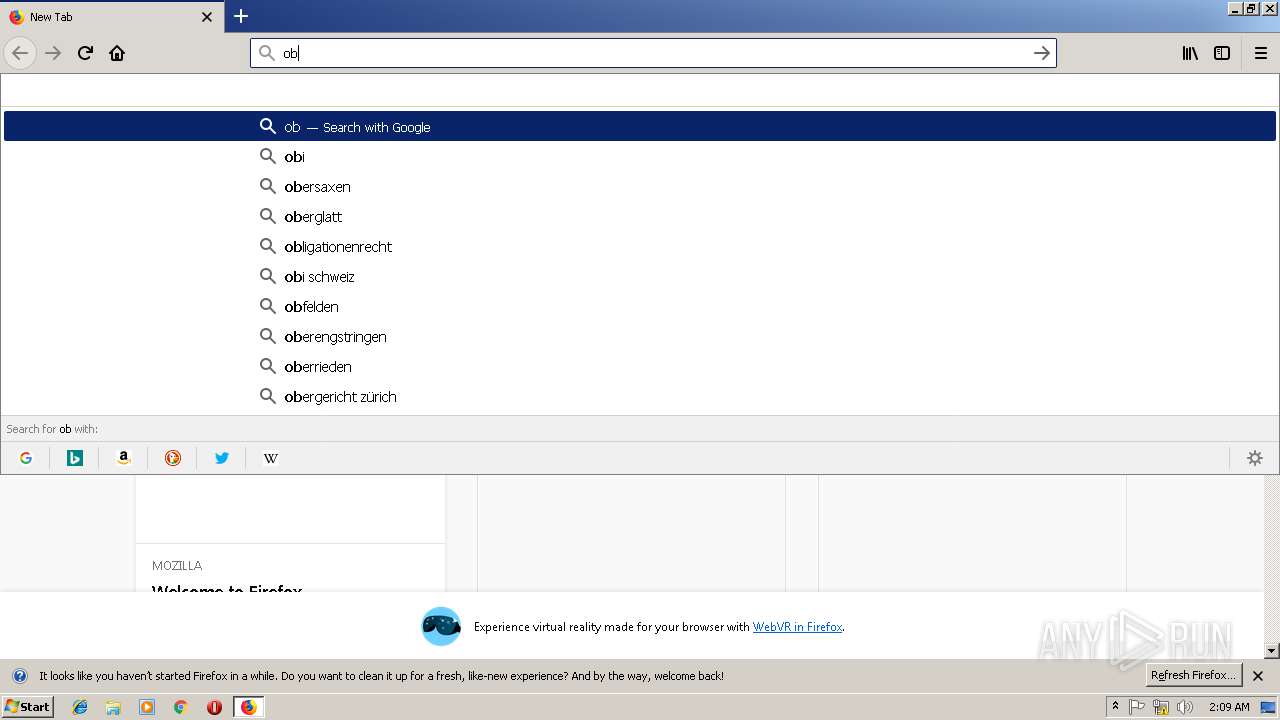Pick the 'oberrieden' suggestion
Screen dimensions: 1280x720
coord(640,366)
